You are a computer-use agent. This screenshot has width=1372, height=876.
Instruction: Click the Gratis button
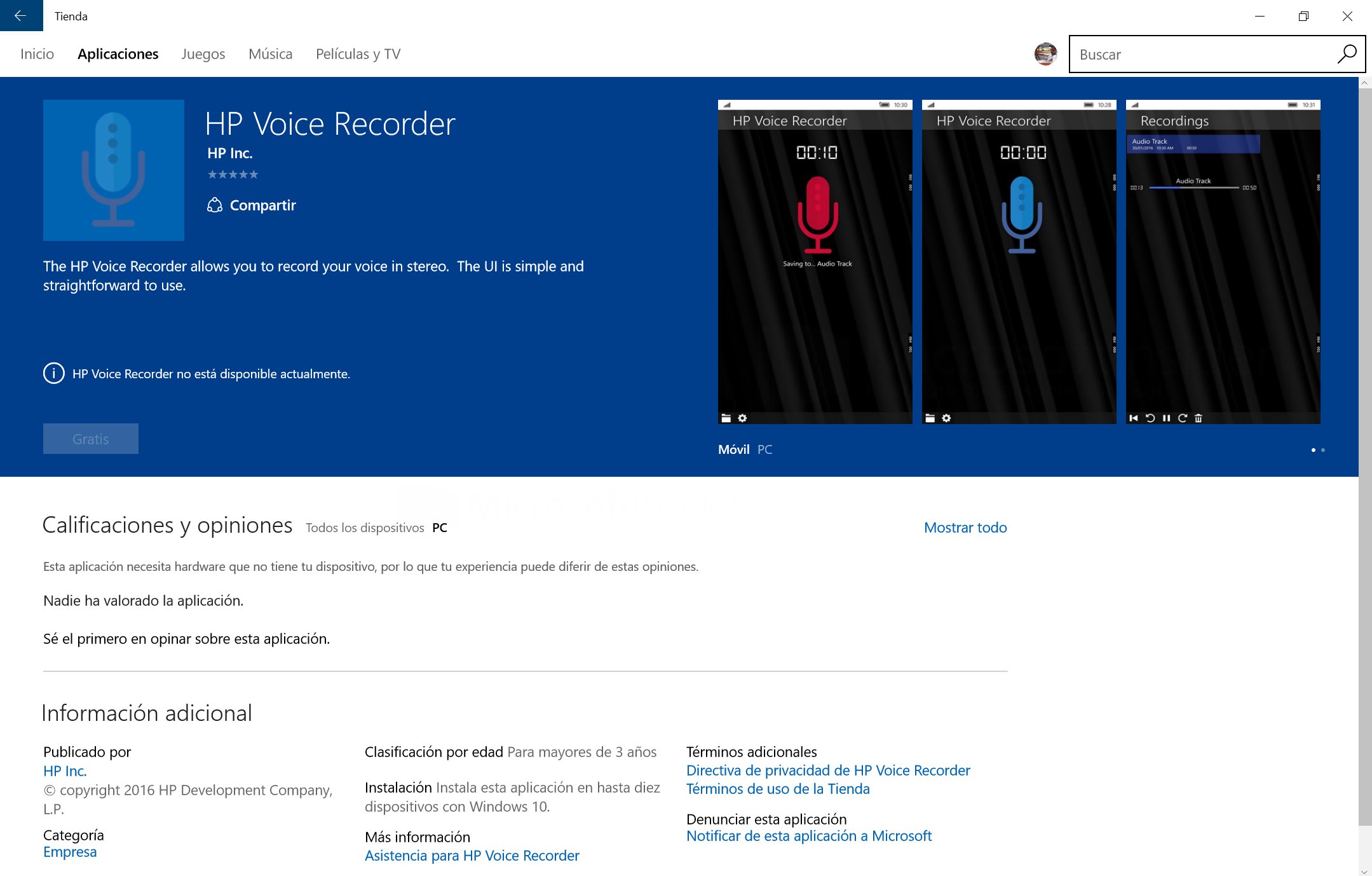91,439
